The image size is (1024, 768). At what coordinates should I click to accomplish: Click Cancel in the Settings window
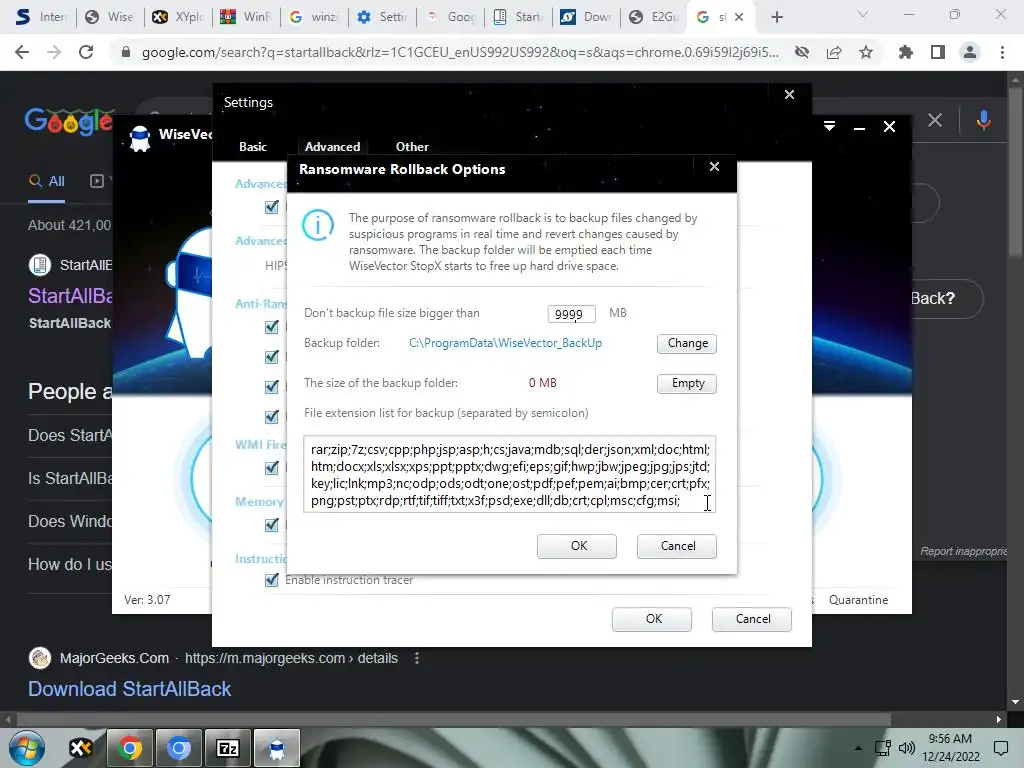tap(752, 619)
